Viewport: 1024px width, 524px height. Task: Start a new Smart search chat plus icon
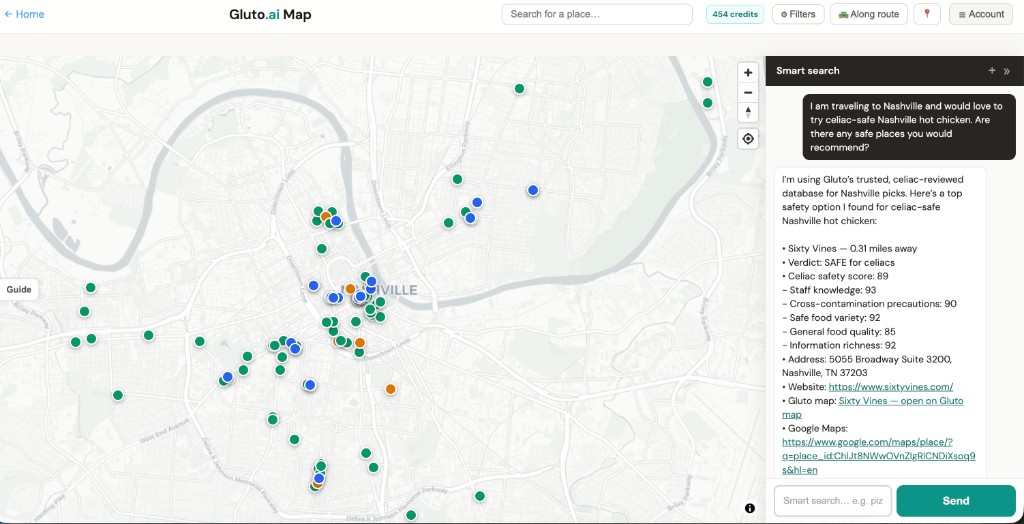(x=992, y=71)
